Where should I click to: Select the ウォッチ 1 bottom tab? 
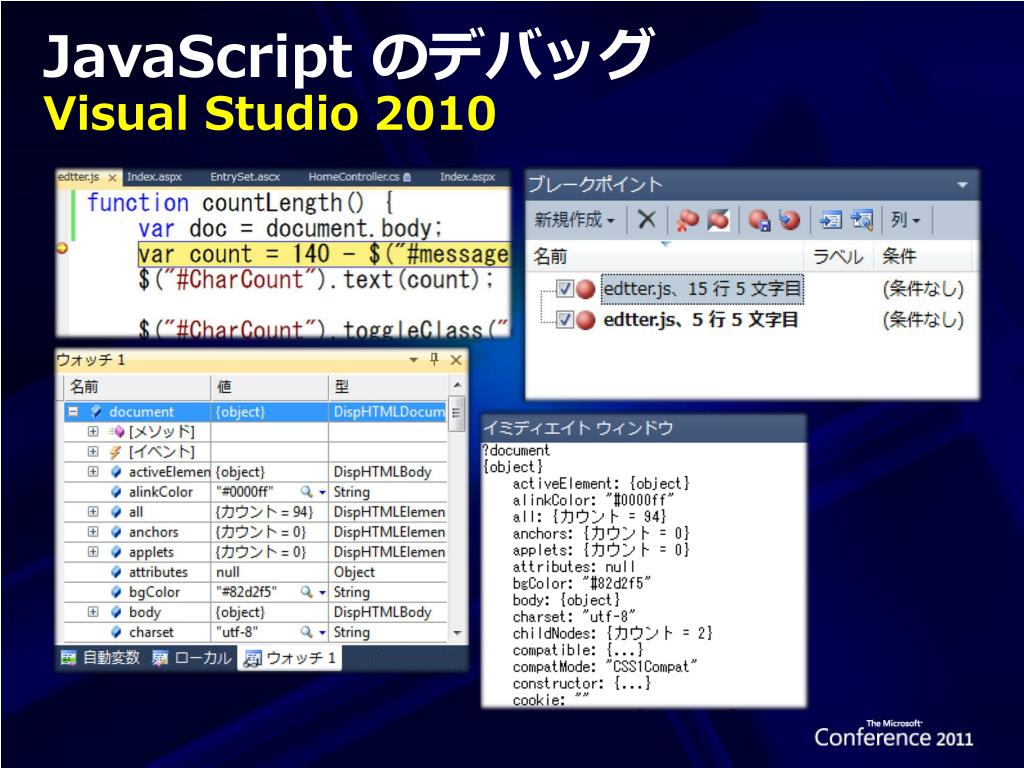290,658
